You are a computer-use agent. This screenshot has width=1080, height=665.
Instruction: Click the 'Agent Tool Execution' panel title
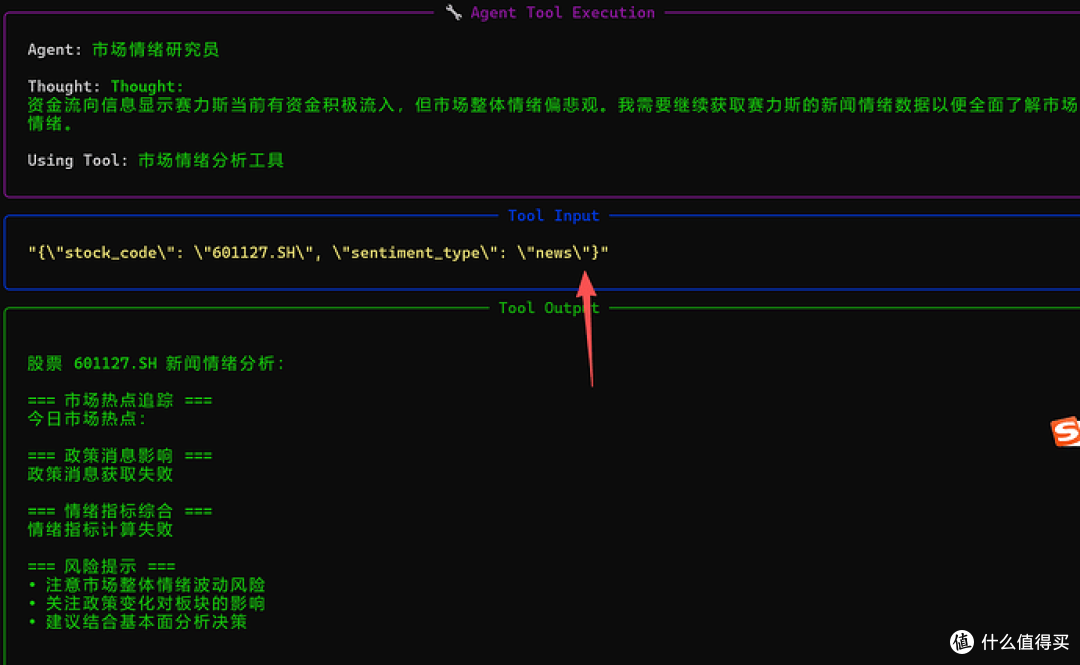(562, 12)
